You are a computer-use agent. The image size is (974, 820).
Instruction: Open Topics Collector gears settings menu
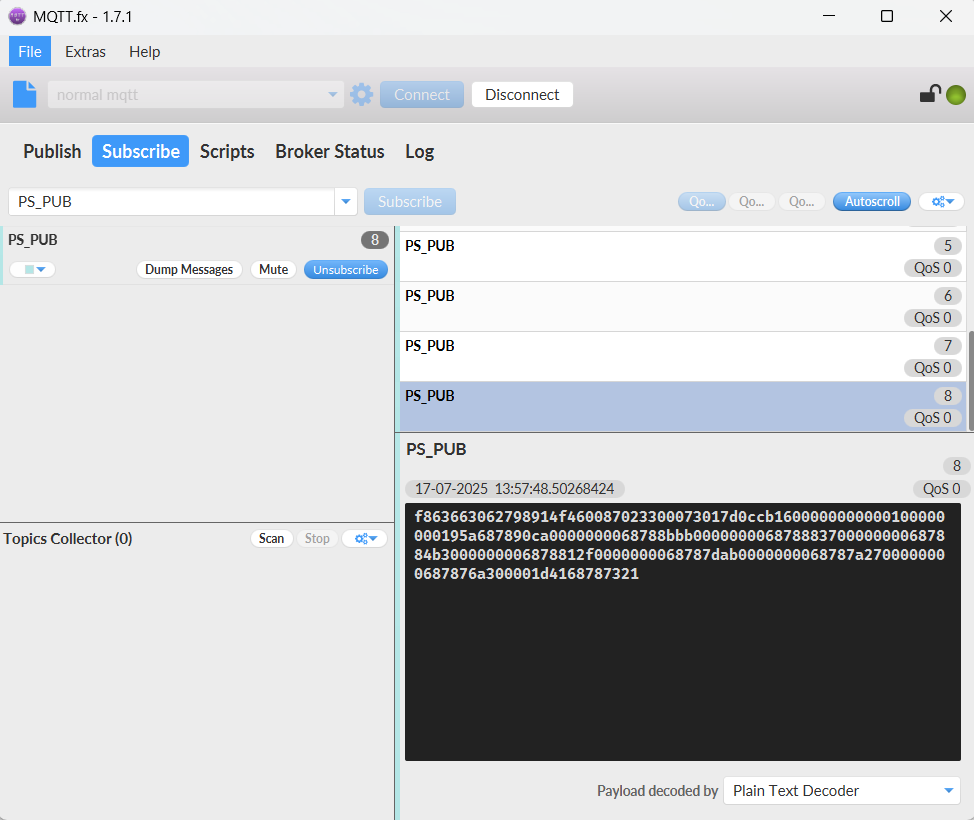coord(365,539)
